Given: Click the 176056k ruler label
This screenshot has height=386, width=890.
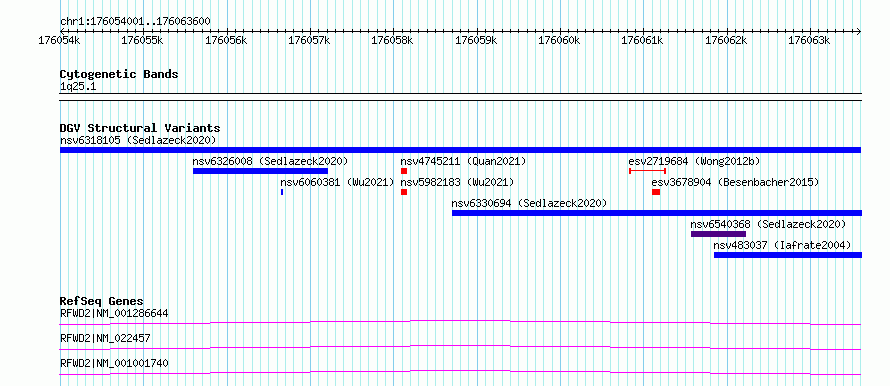Looking at the screenshot, I should point(226,41).
